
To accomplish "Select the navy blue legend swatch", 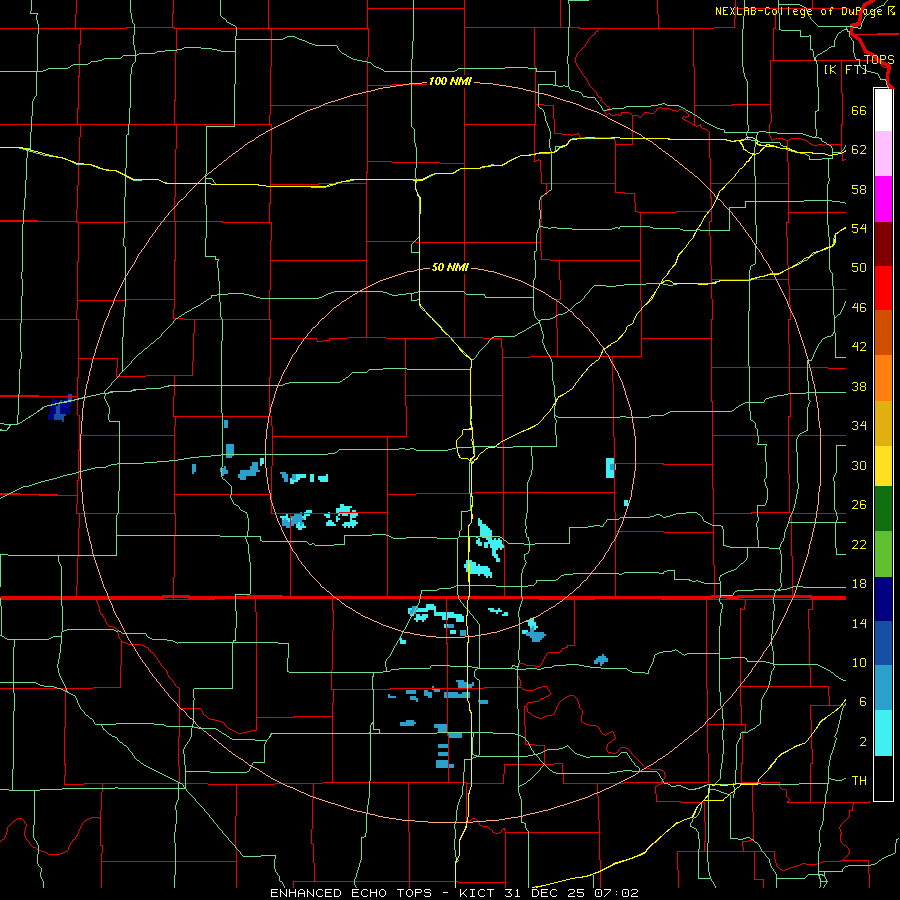I will [x=883, y=599].
